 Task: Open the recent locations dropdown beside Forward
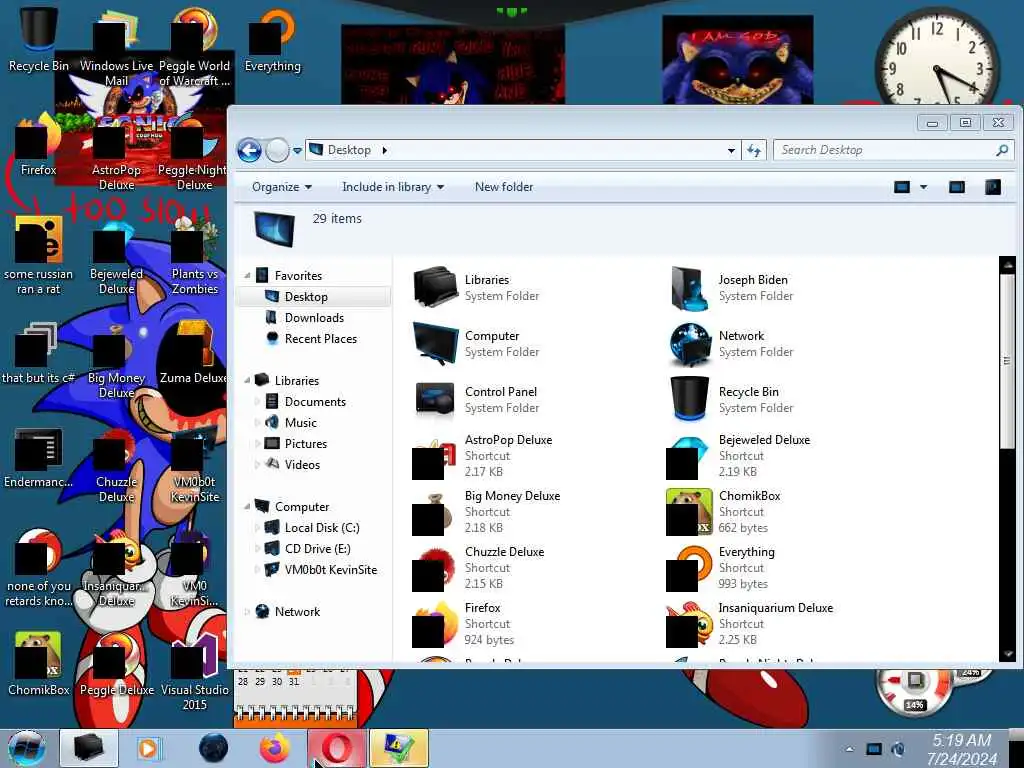(297, 151)
